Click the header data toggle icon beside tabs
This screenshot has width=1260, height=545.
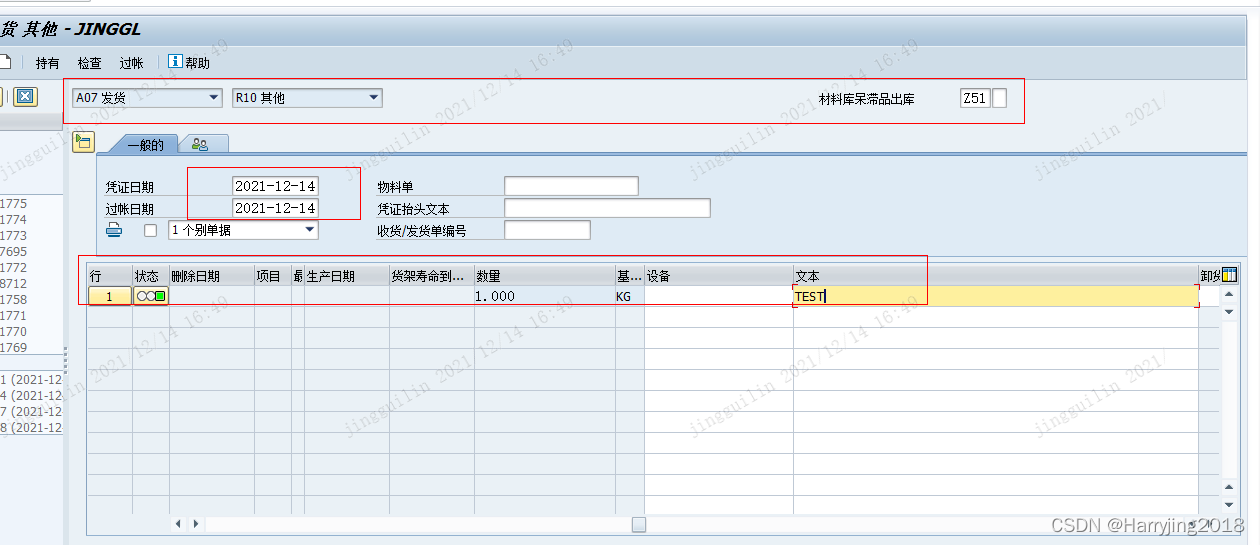tap(83, 142)
